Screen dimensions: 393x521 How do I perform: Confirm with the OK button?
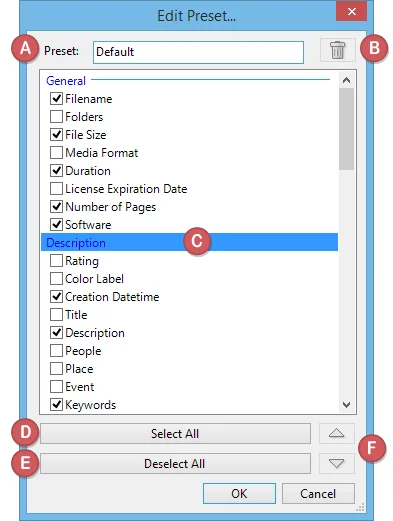[x=239, y=493]
